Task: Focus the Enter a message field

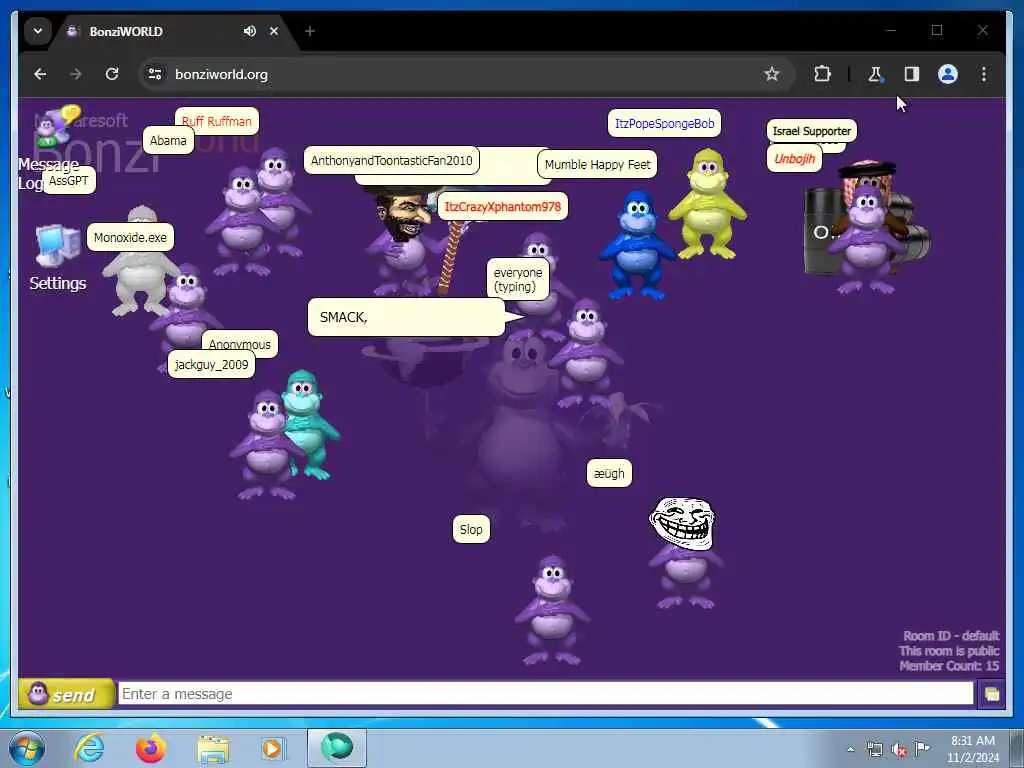Action: pos(545,694)
